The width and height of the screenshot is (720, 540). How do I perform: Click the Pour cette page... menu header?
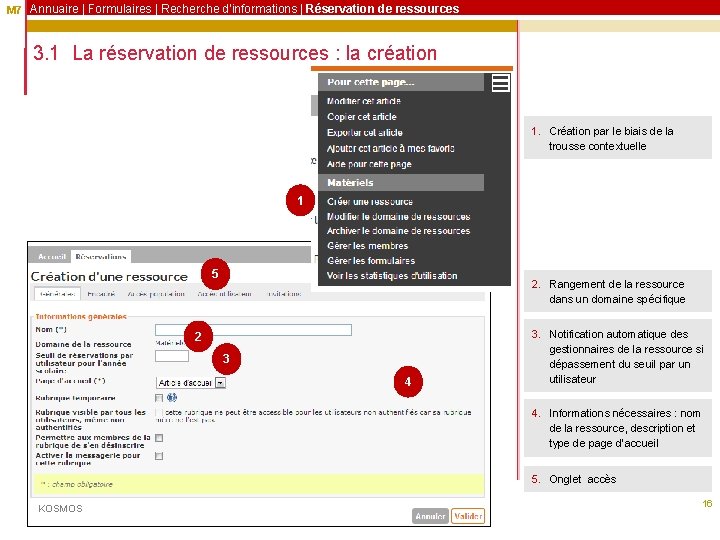pyautogui.click(x=401, y=82)
